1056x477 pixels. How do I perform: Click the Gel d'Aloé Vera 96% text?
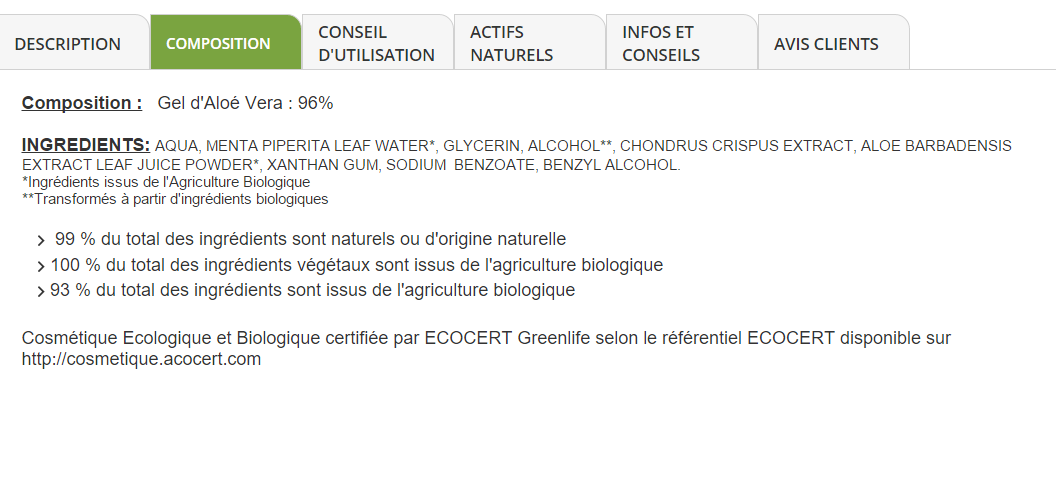pos(245,103)
